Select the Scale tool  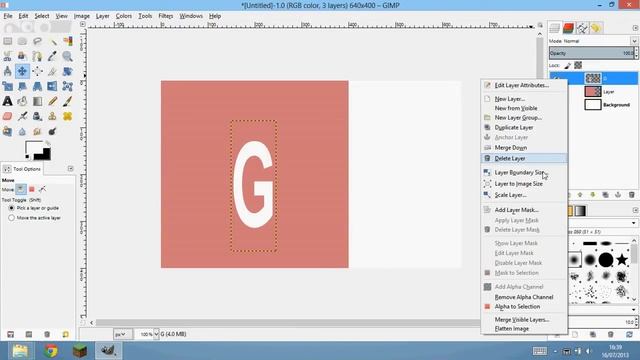pos(7,86)
